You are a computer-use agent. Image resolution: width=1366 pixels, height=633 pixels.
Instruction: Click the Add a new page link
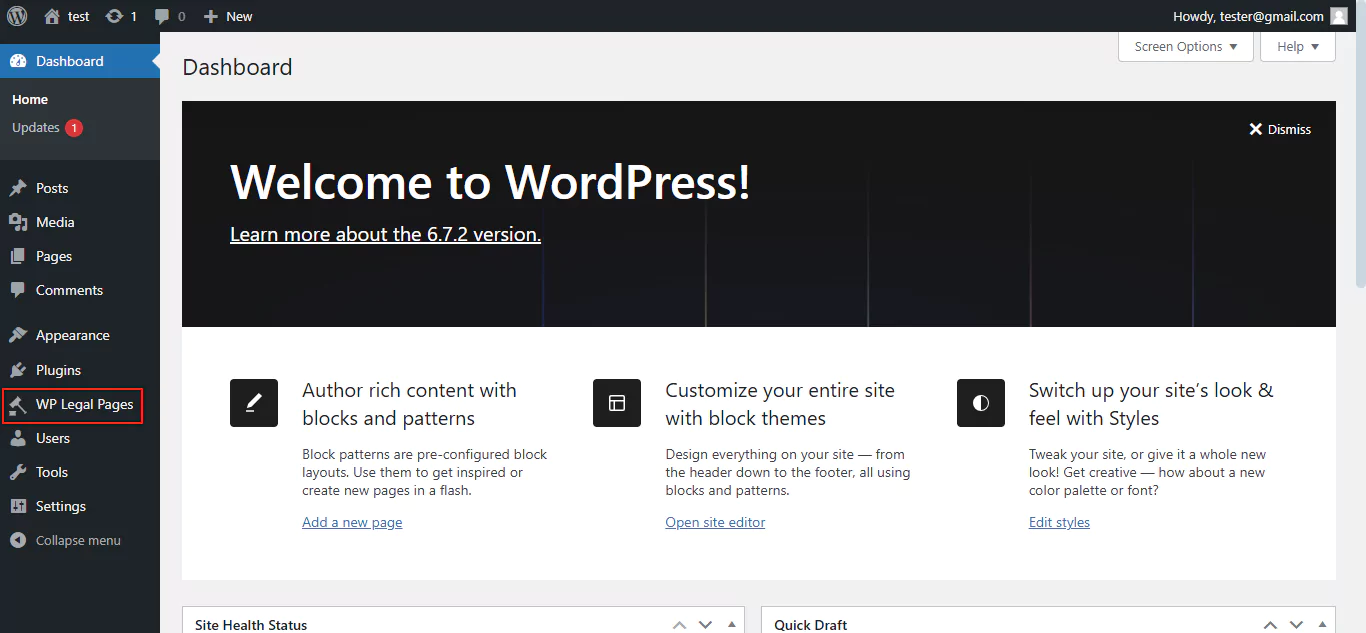click(x=352, y=521)
